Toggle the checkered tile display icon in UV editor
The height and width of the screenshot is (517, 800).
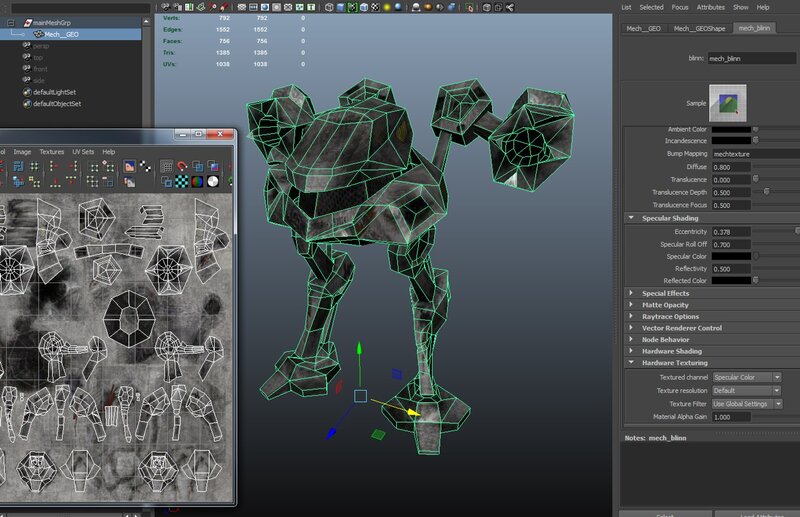click(x=181, y=181)
